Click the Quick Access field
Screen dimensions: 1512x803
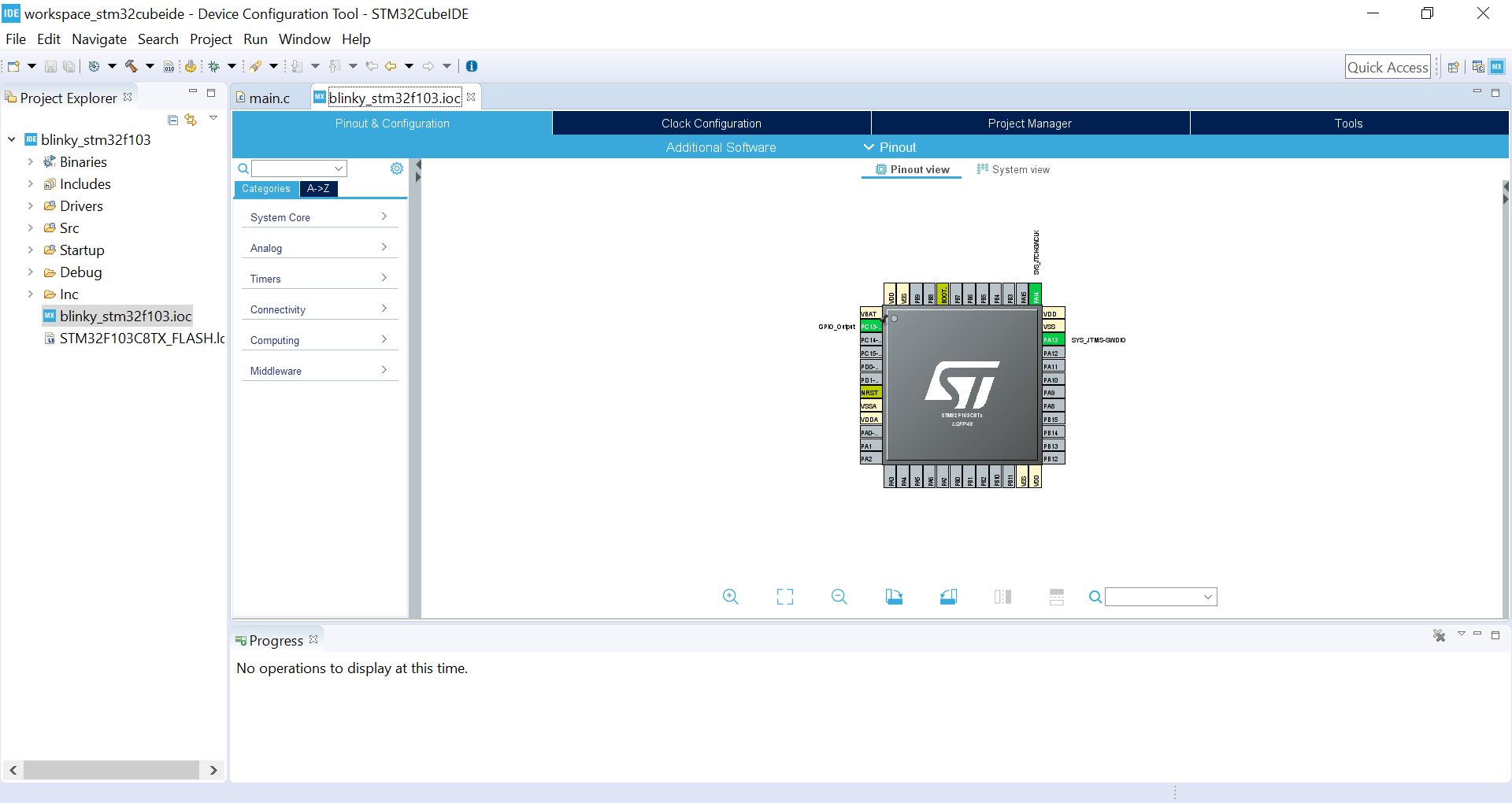click(1387, 67)
